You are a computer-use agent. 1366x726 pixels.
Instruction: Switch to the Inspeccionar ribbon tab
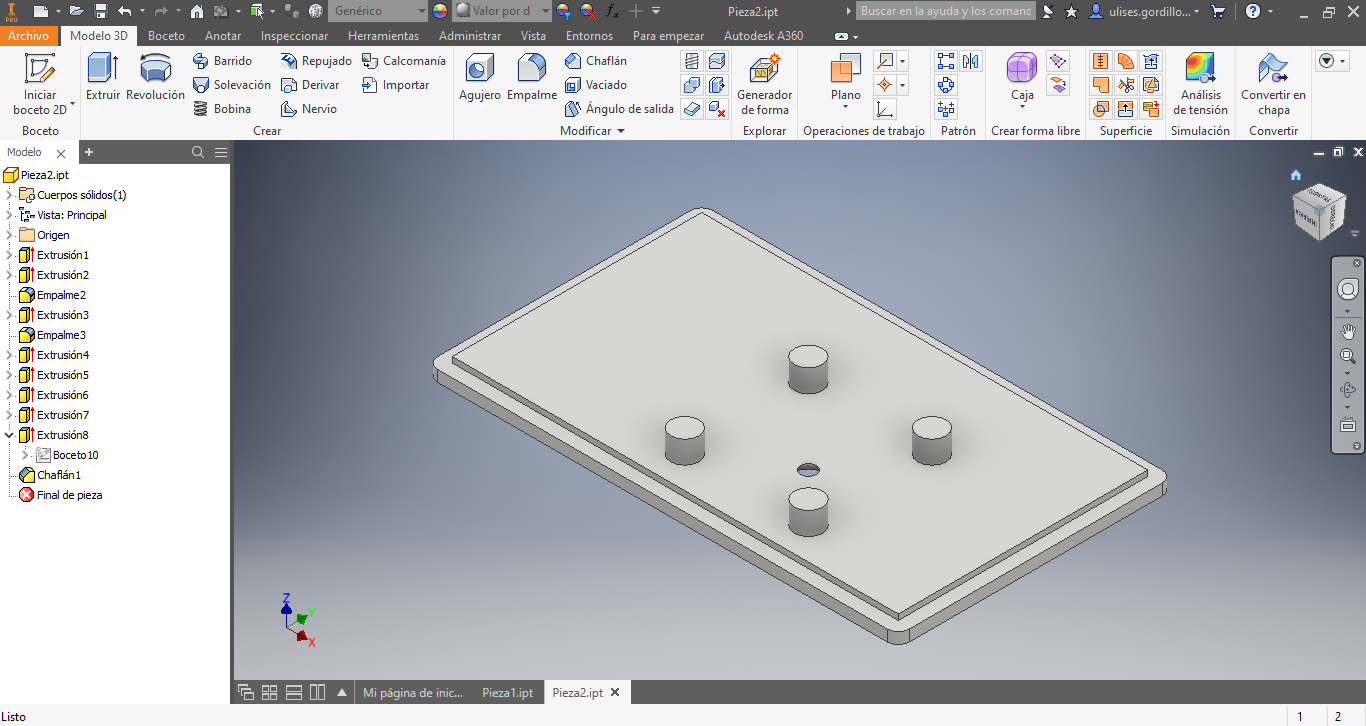[x=294, y=36]
